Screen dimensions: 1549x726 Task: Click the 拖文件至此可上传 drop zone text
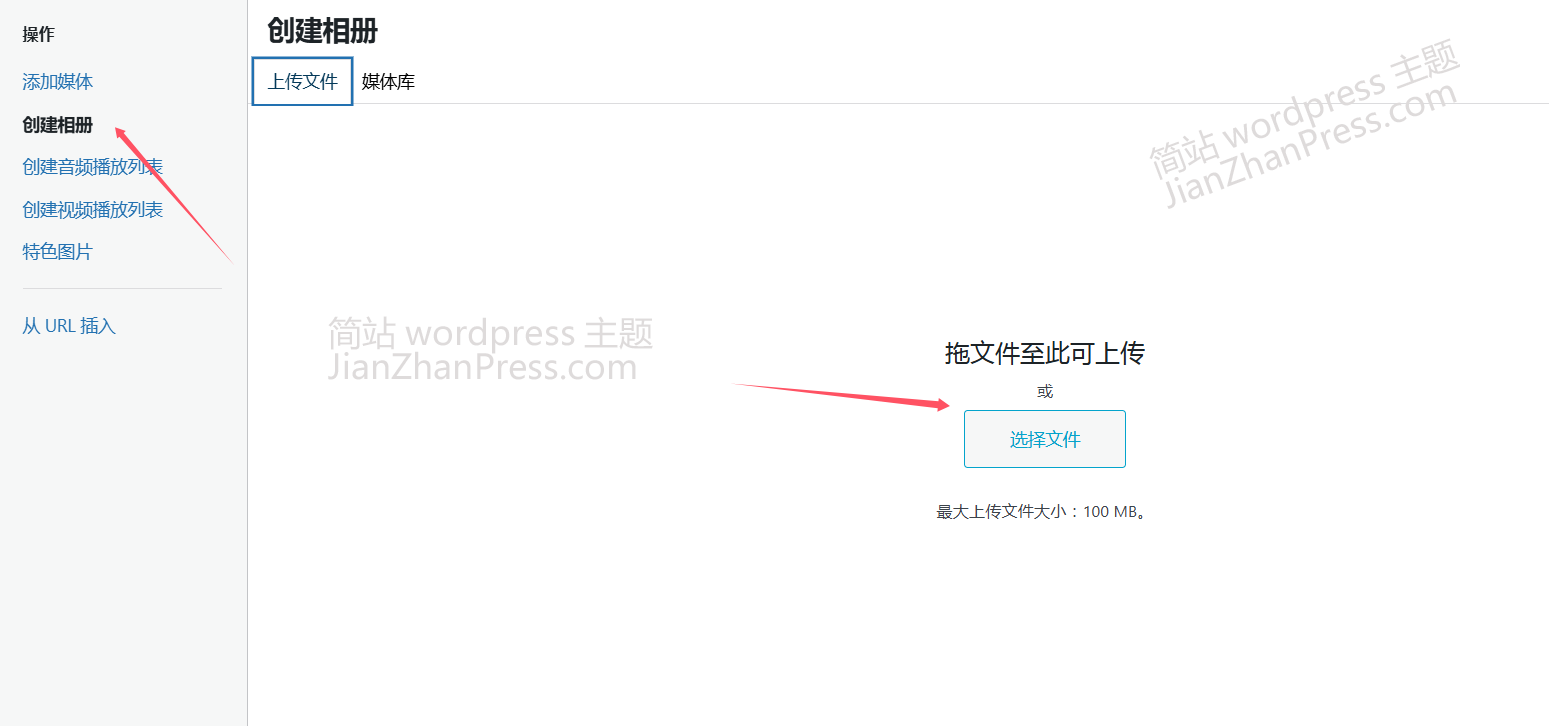(1044, 353)
